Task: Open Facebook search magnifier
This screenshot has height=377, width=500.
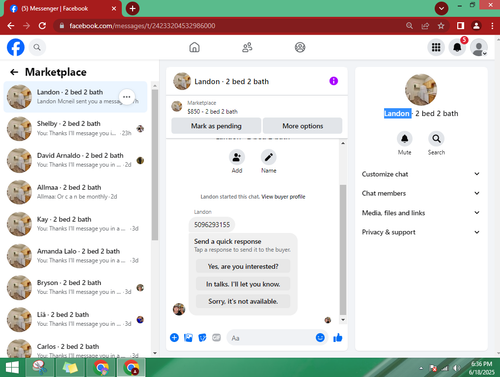Action: point(37,47)
